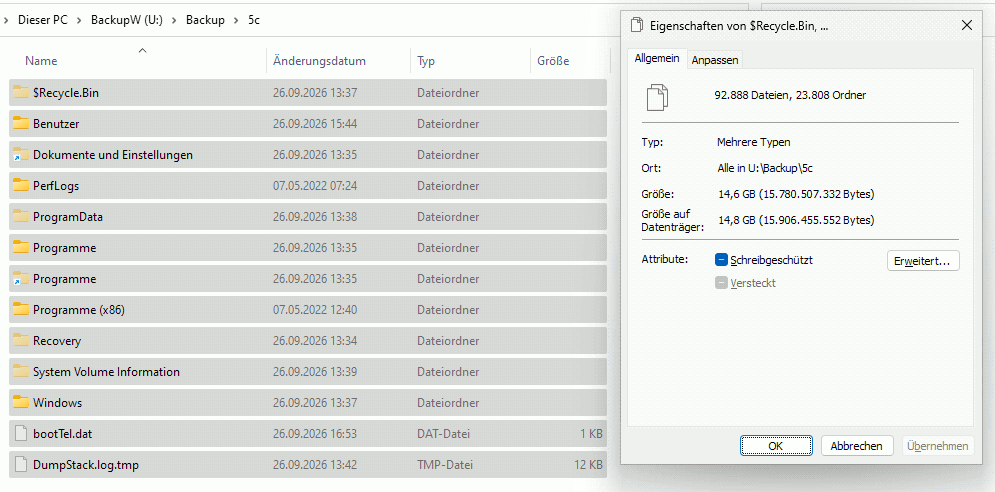Viewport: 995px width, 492px height.
Task: Expand breadcrumb chevron after BackupW (U:)
Action: tap(175, 20)
